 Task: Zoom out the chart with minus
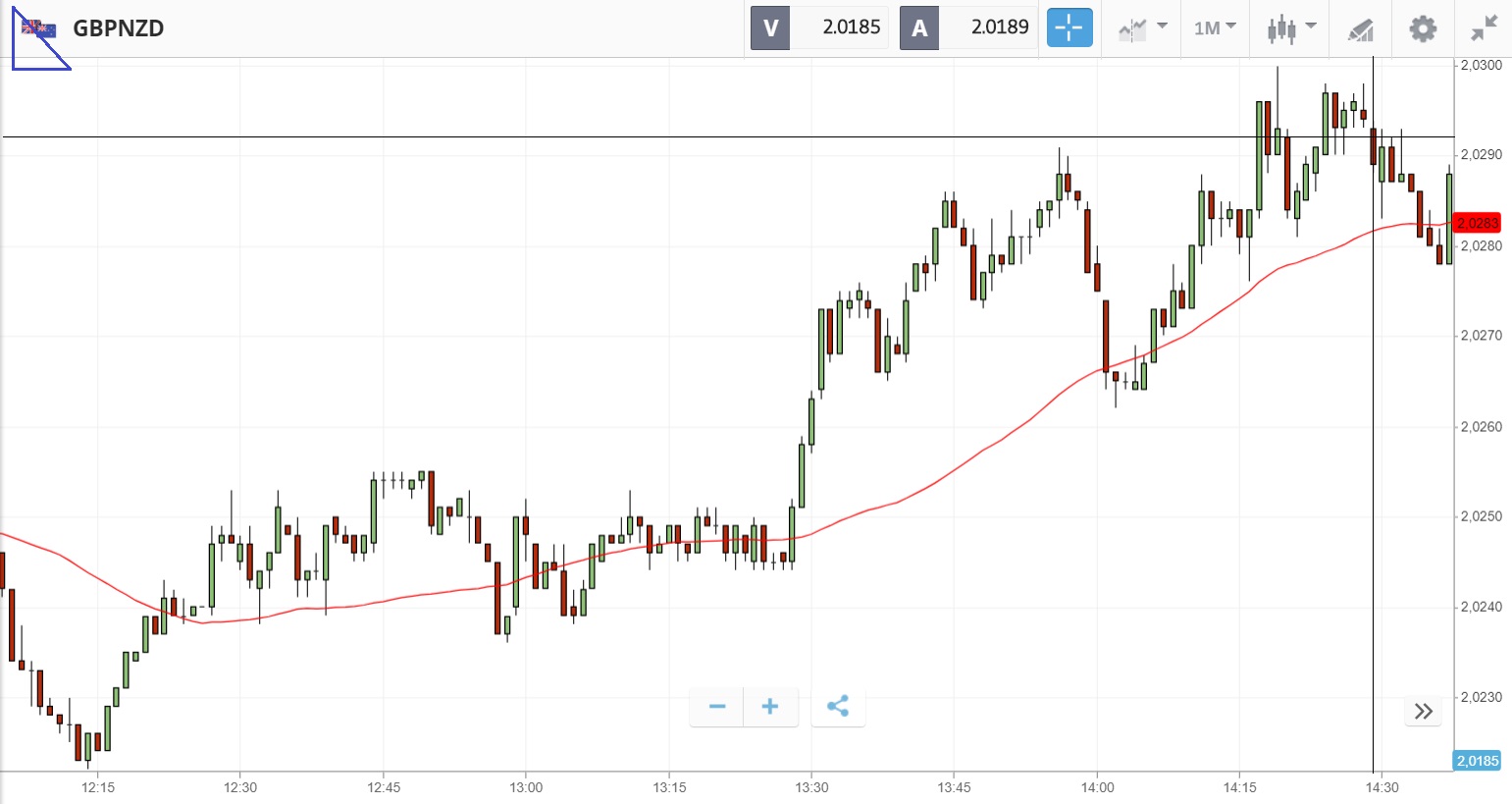pyautogui.click(x=717, y=707)
